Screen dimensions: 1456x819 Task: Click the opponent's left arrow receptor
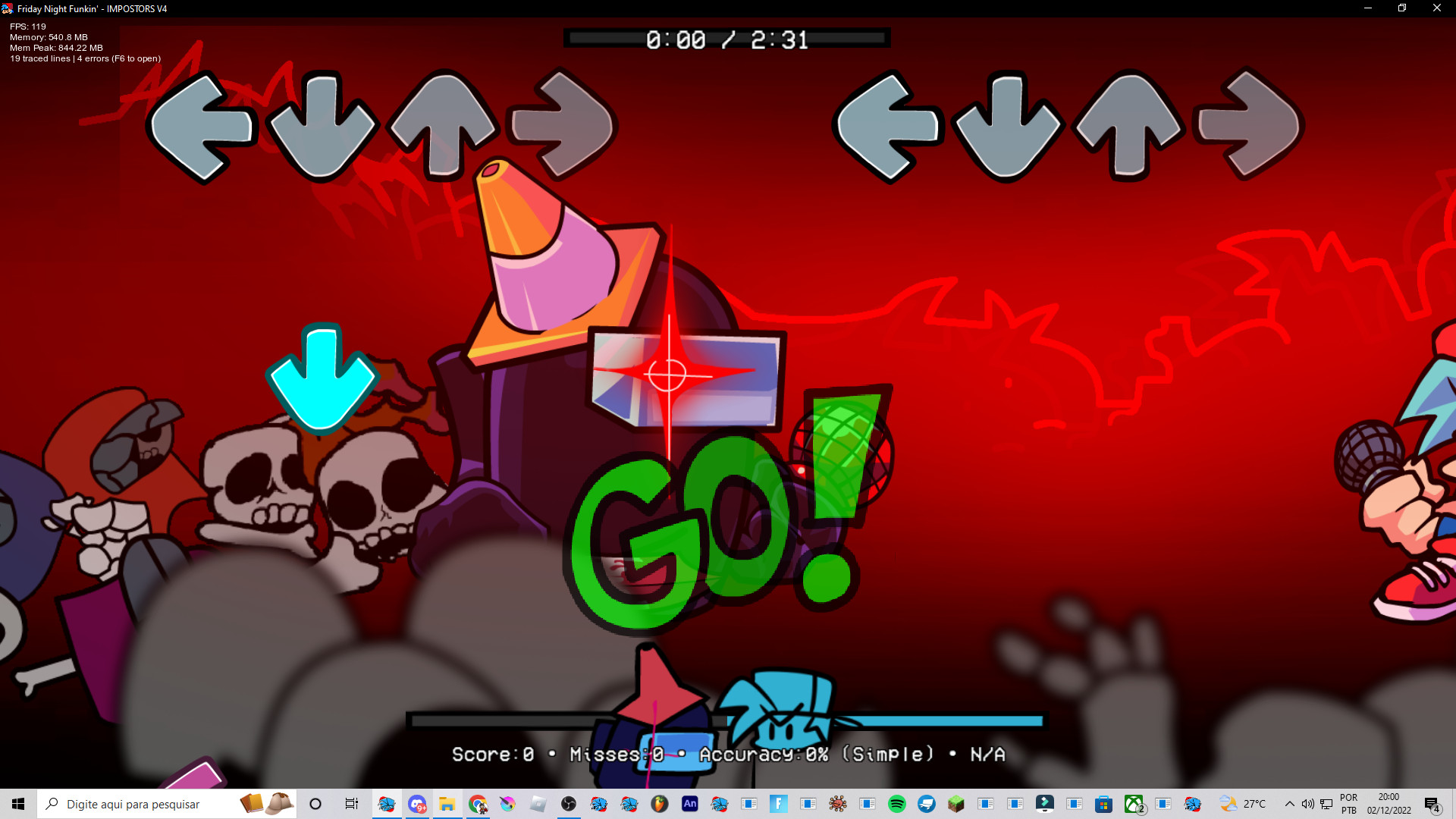(202, 127)
